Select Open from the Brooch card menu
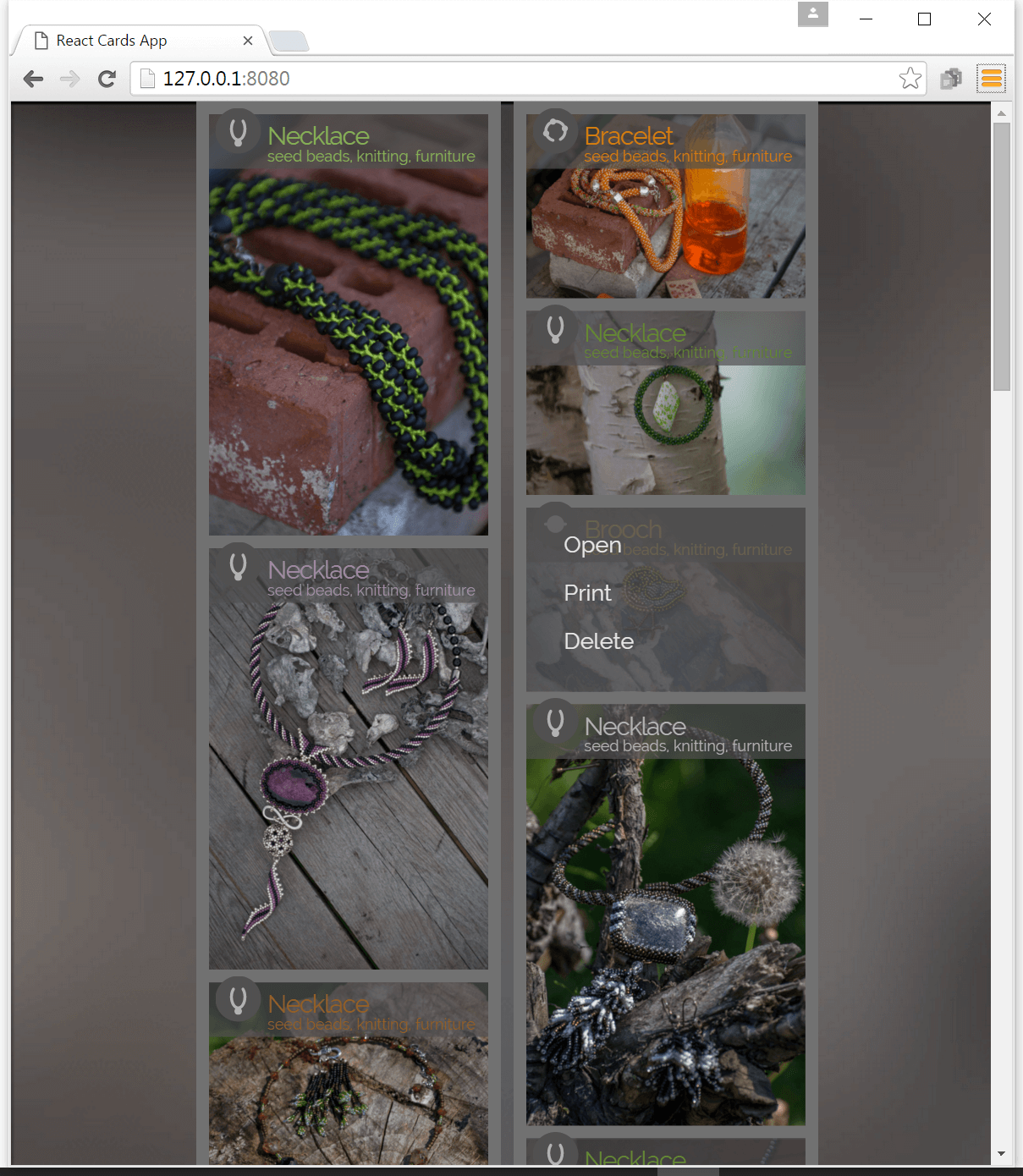 pyautogui.click(x=592, y=545)
